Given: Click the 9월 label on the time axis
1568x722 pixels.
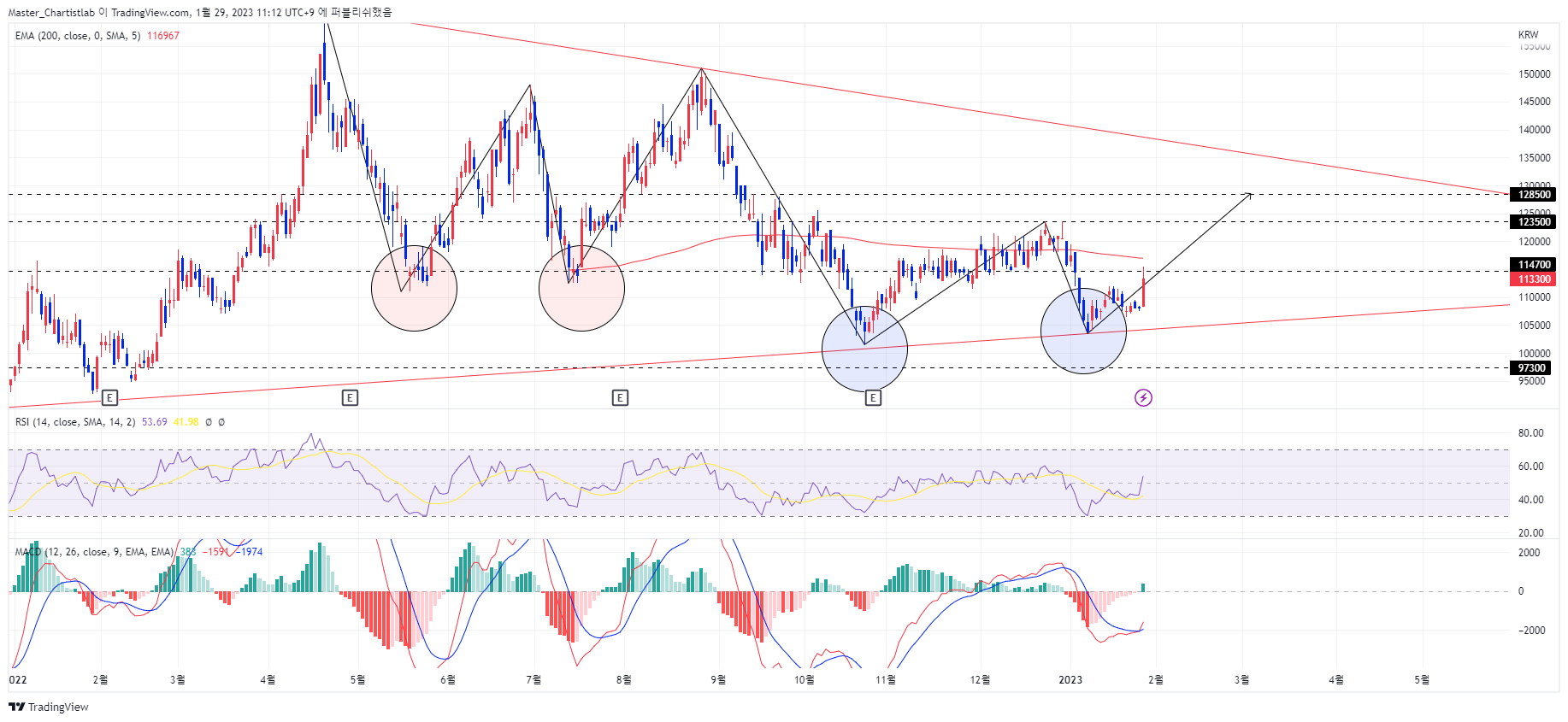Looking at the screenshot, I should coord(718,680).
